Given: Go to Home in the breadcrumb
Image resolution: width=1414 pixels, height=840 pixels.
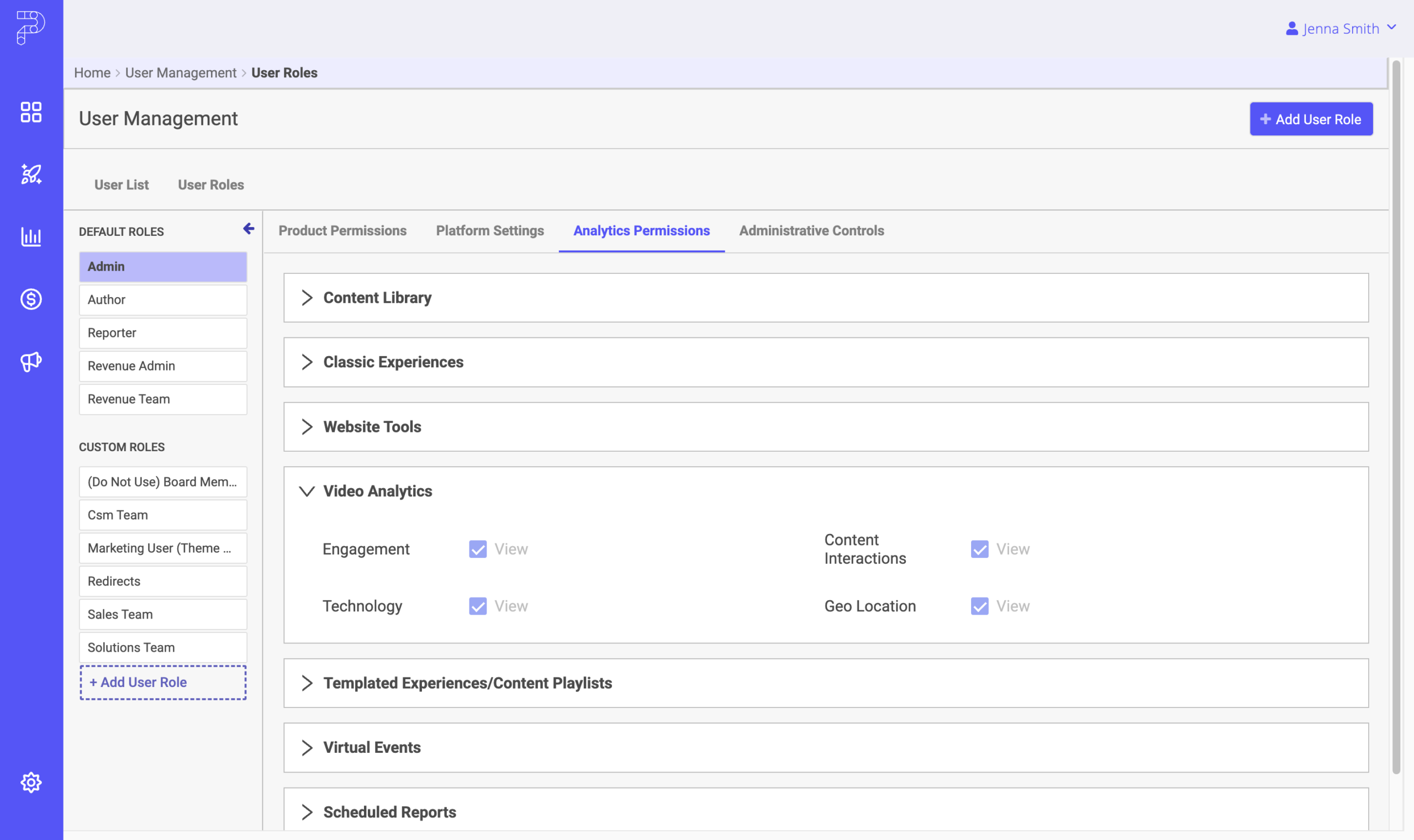Looking at the screenshot, I should point(92,72).
